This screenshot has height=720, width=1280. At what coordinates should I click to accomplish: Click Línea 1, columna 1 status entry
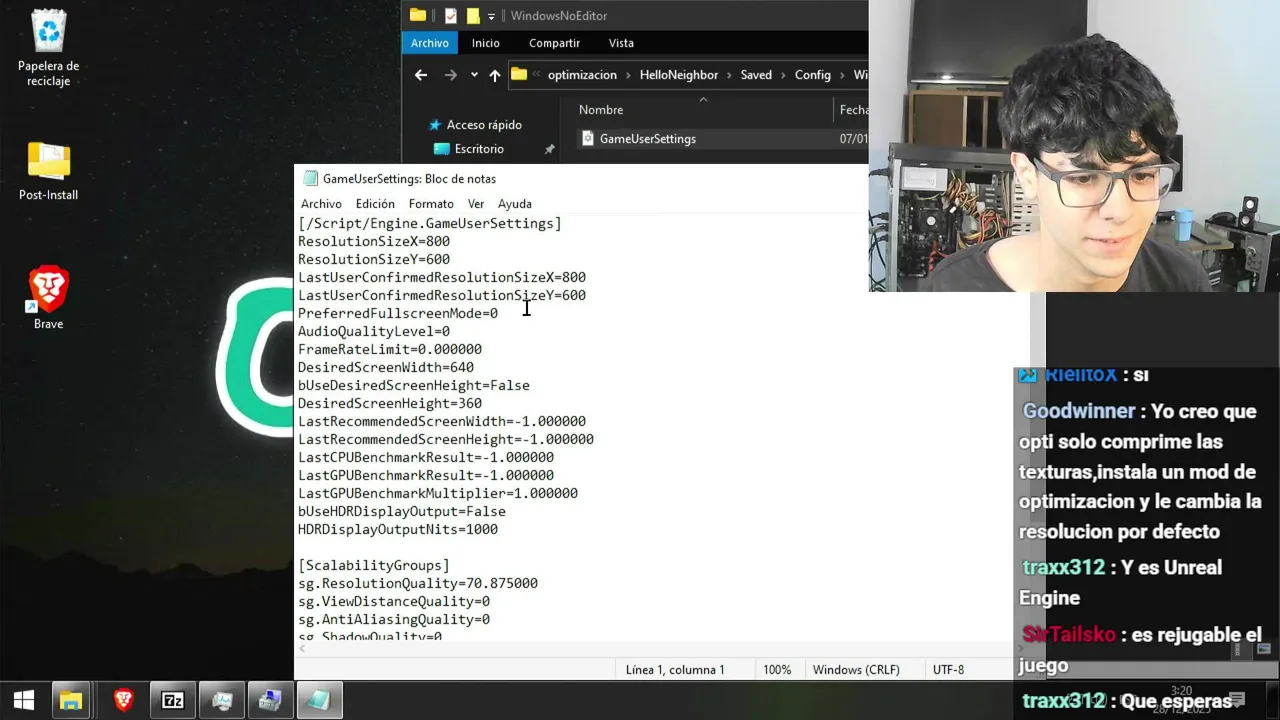[x=675, y=670]
